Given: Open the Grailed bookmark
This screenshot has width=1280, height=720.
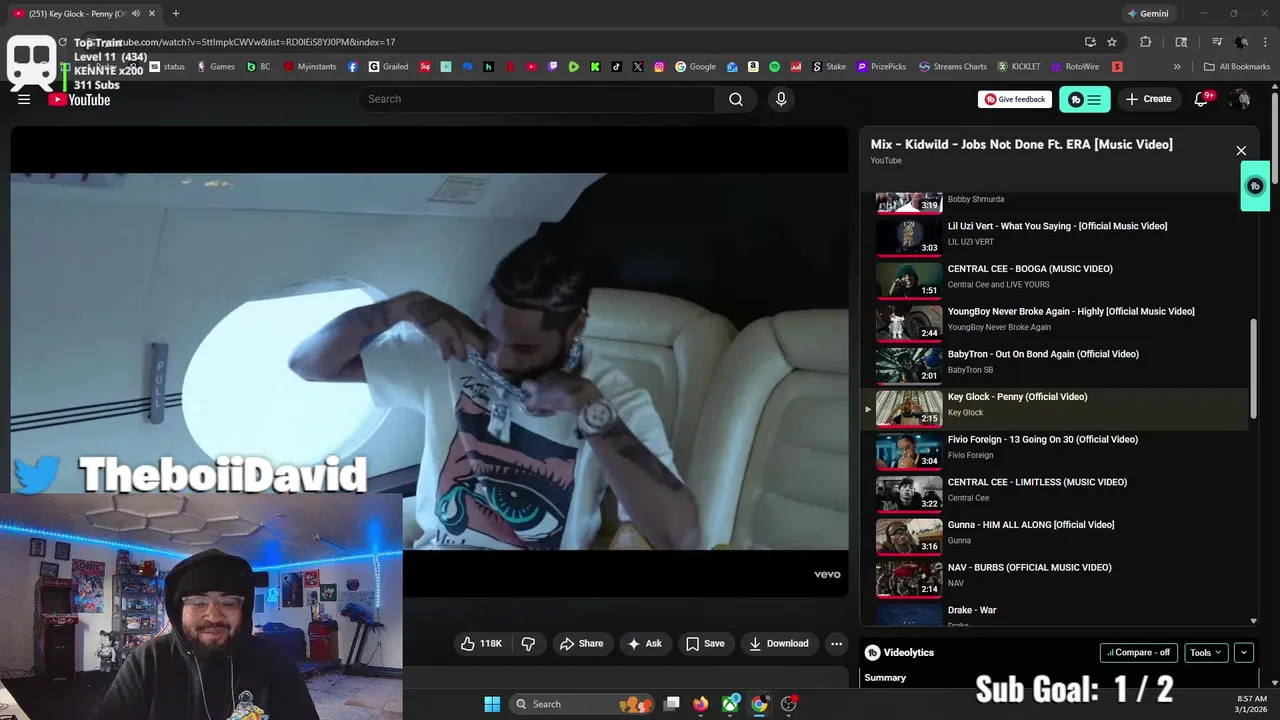Looking at the screenshot, I should (x=389, y=67).
